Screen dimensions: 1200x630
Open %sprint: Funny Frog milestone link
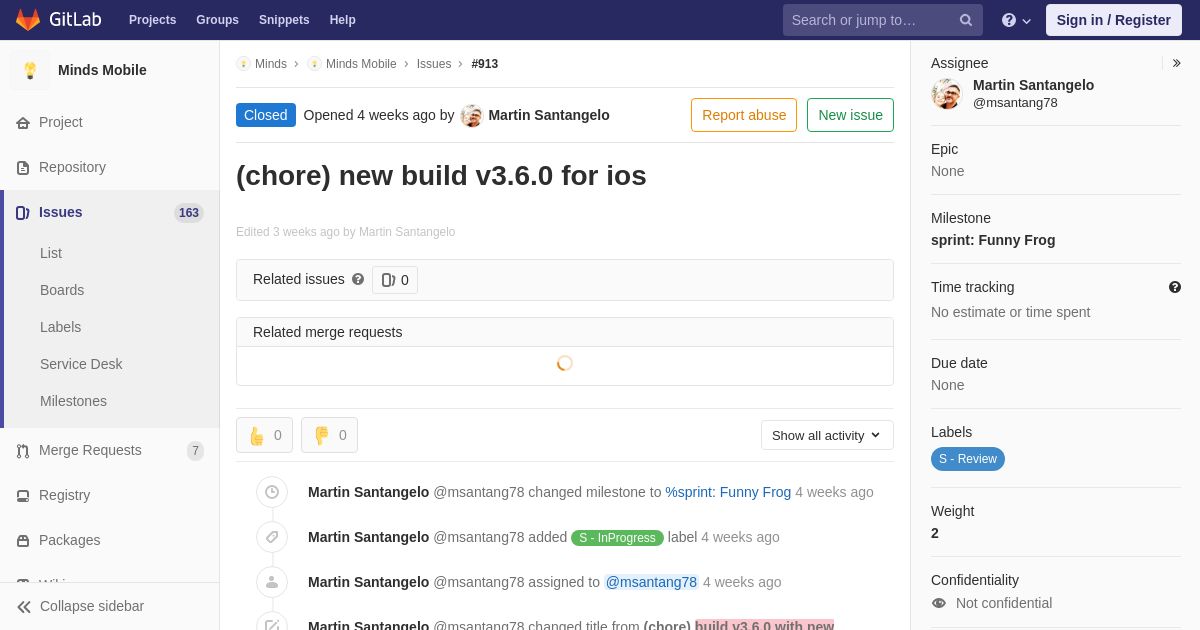point(728,492)
